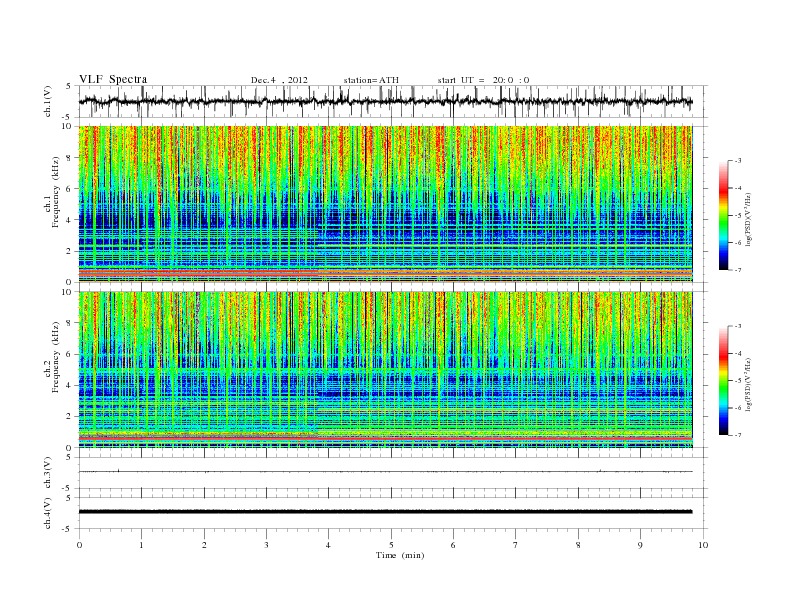
Task: Click the "VLF Spectra" title text
Action: coord(113,79)
